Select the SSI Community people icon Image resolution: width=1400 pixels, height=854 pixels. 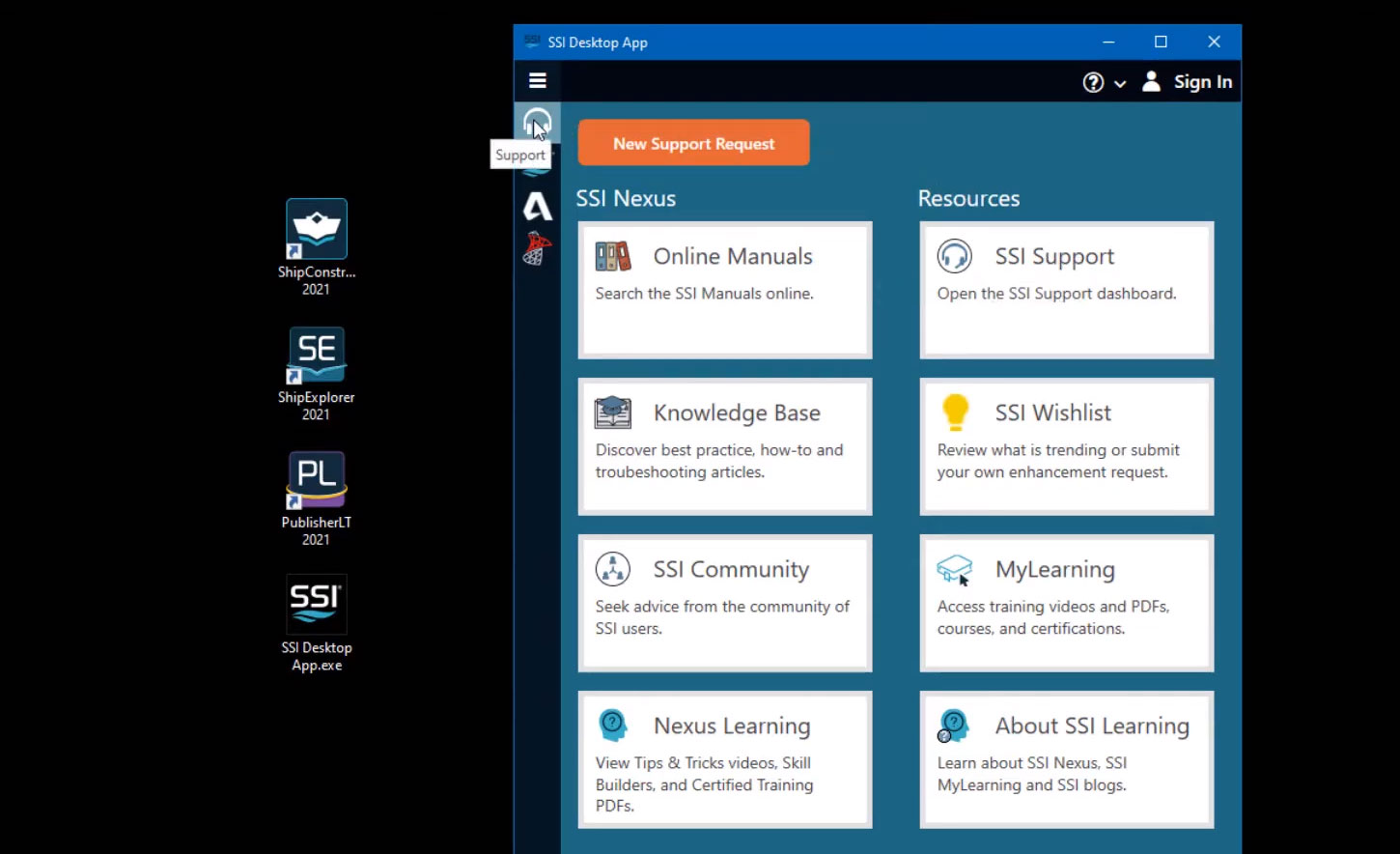(x=612, y=568)
